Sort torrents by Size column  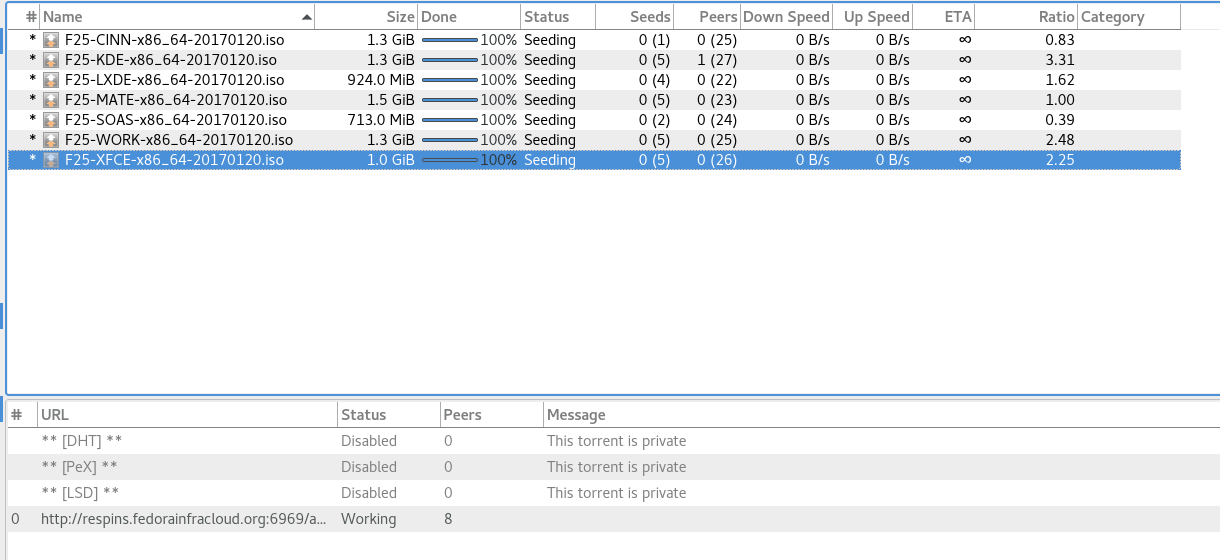(366, 17)
